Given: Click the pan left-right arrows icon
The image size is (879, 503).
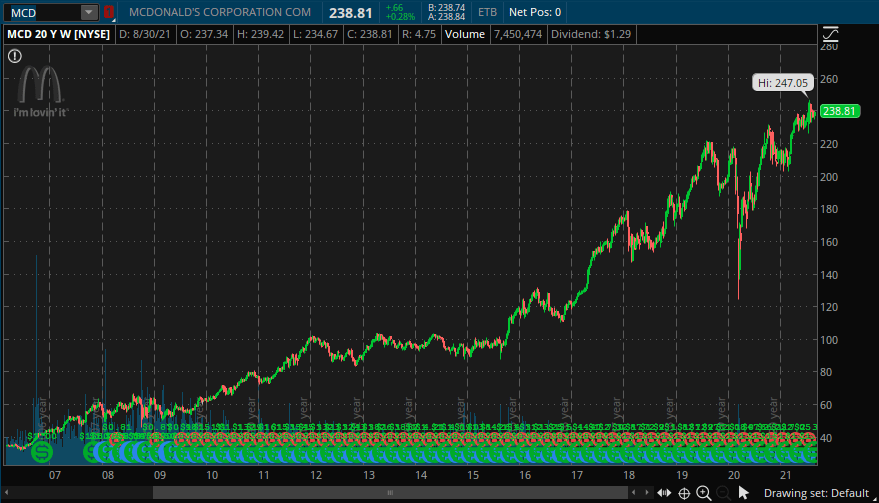Looking at the screenshot, I should pos(664,493).
